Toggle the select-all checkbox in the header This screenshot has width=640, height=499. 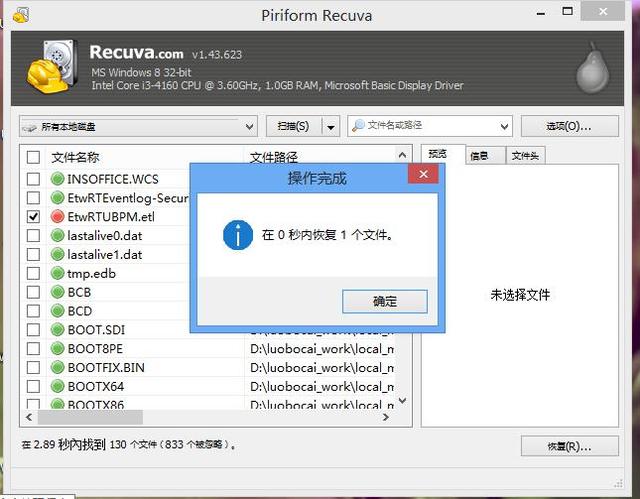click(x=34, y=157)
